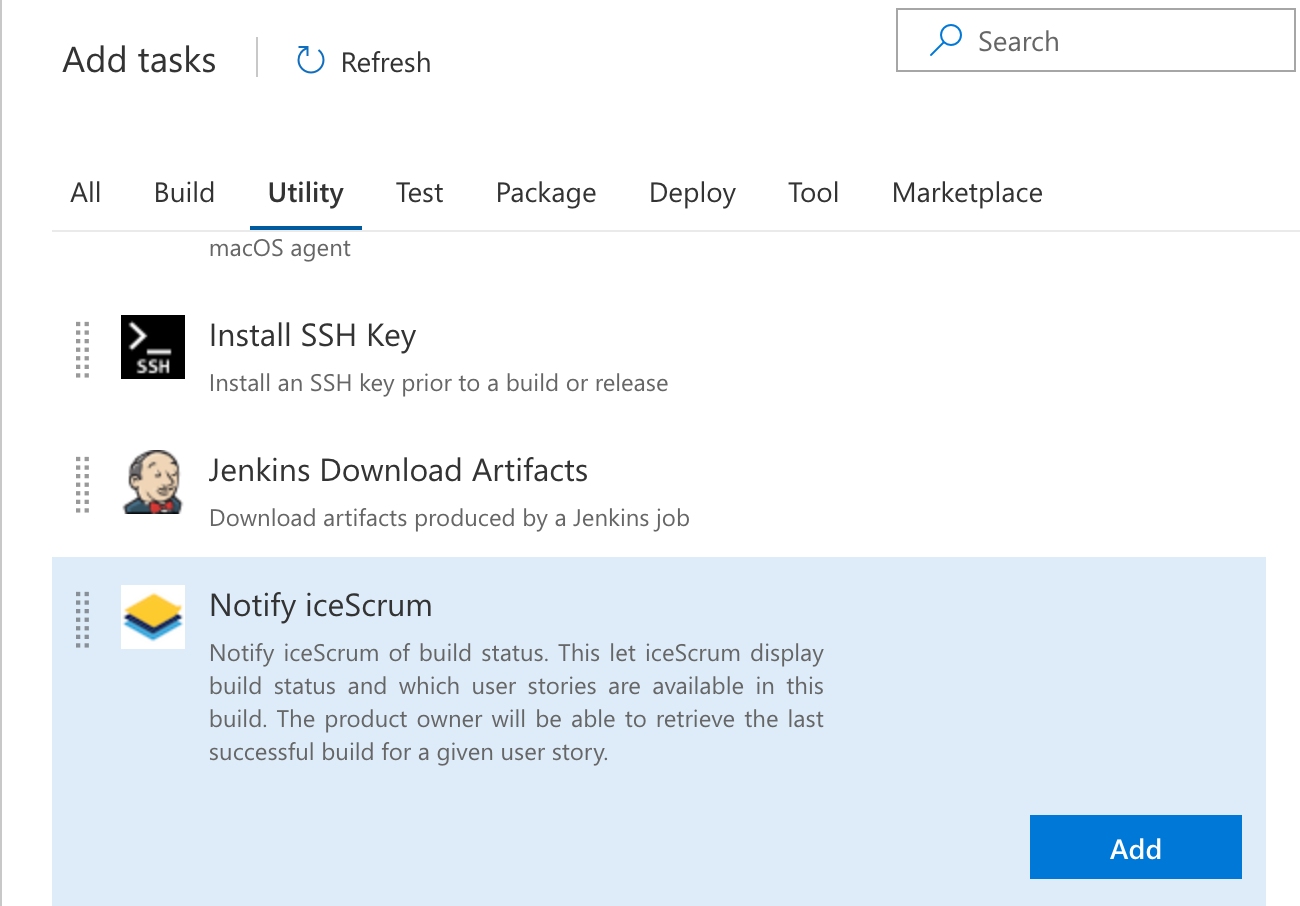Click the 'Add tasks' heading

tap(139, 60)
